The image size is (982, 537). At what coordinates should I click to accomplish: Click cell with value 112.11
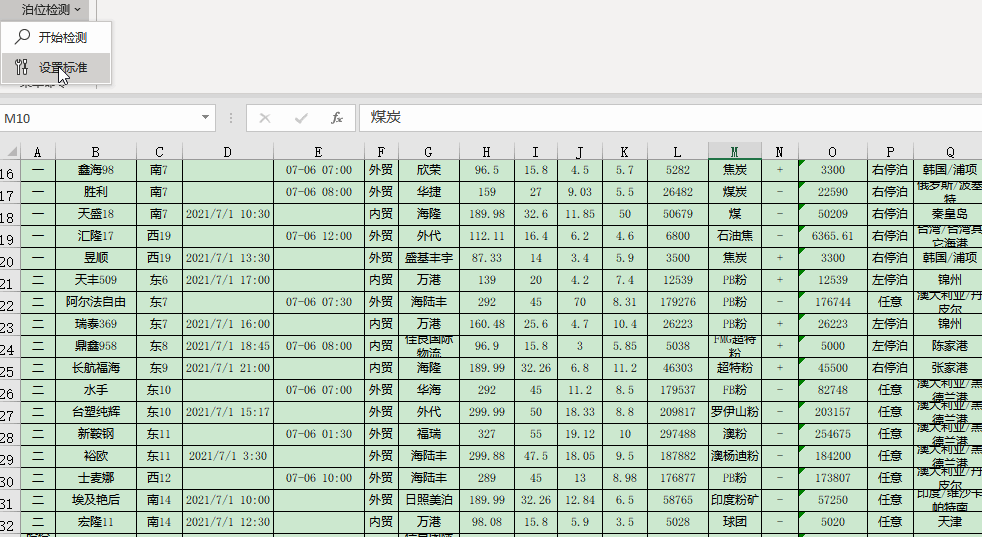(487, 236)
